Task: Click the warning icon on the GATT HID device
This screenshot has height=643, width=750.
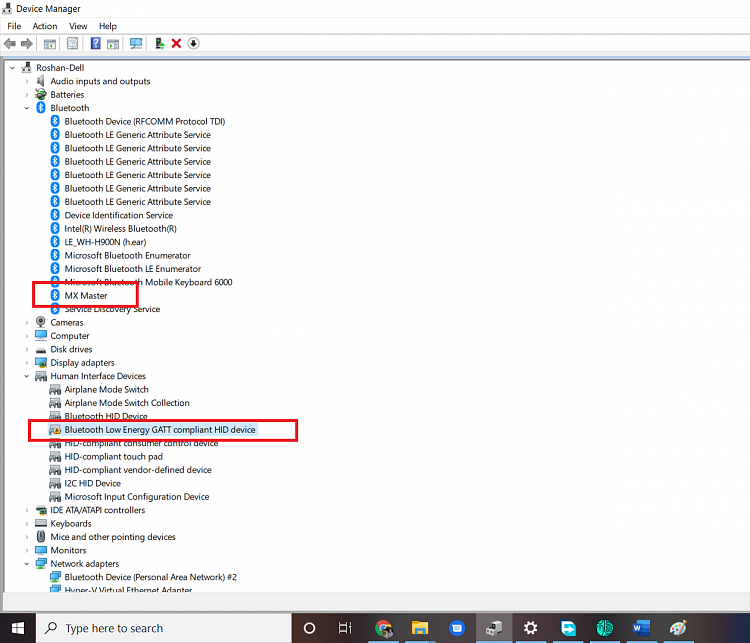Action: pos(55,430)
